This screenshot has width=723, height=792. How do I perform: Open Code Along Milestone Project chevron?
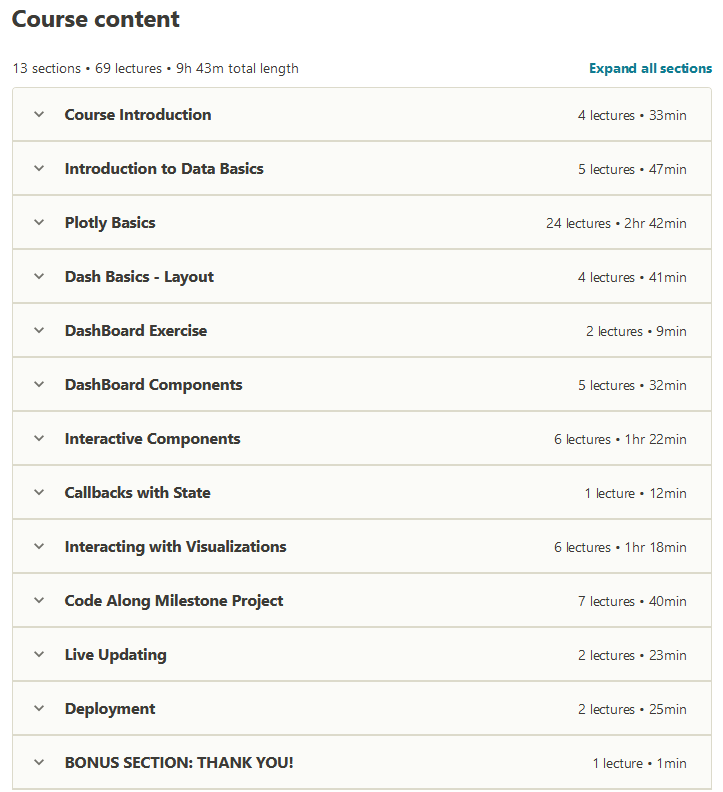click(x=39, y=600)
